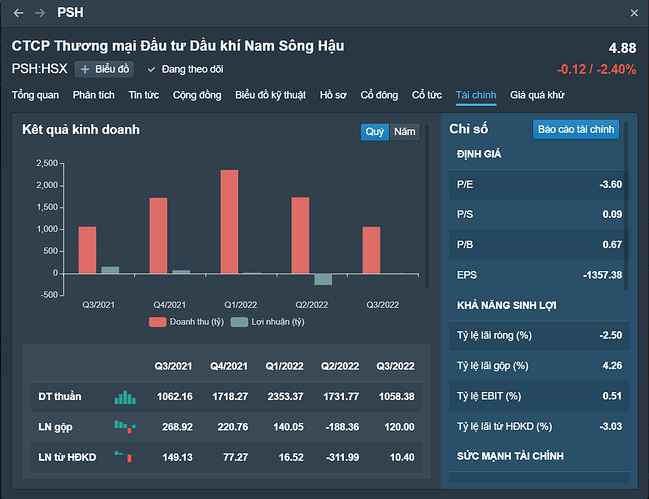Click the LN từ HĐKD sparkline icon
This screenshot has height=499, width=649.
125,457
